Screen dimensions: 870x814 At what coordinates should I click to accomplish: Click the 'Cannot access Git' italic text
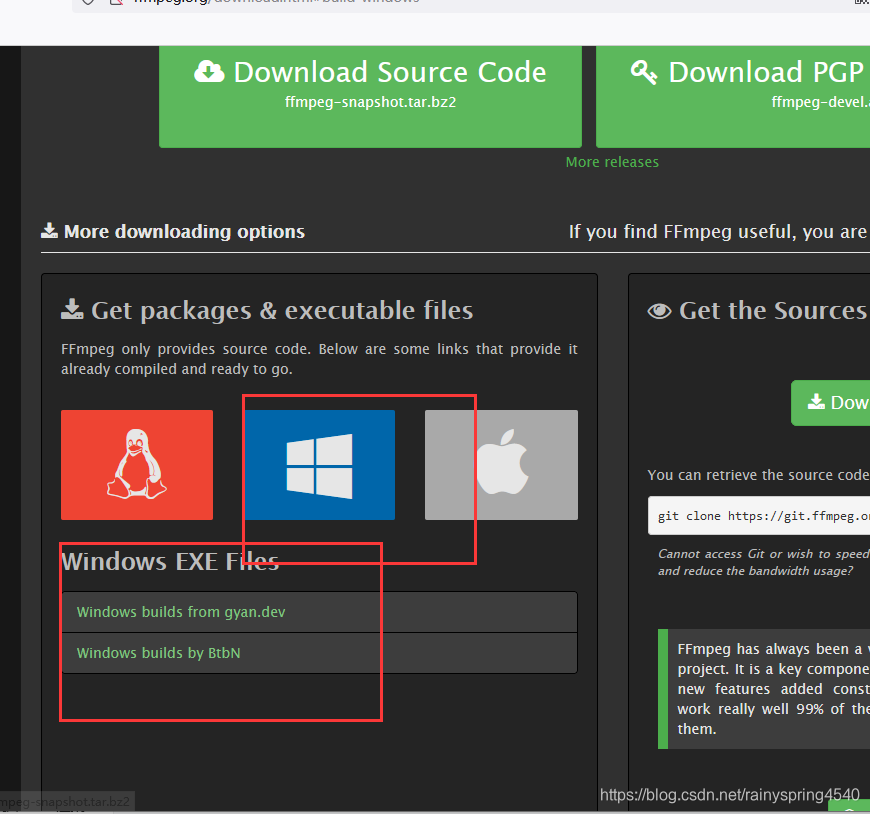[x=764, y=562]
